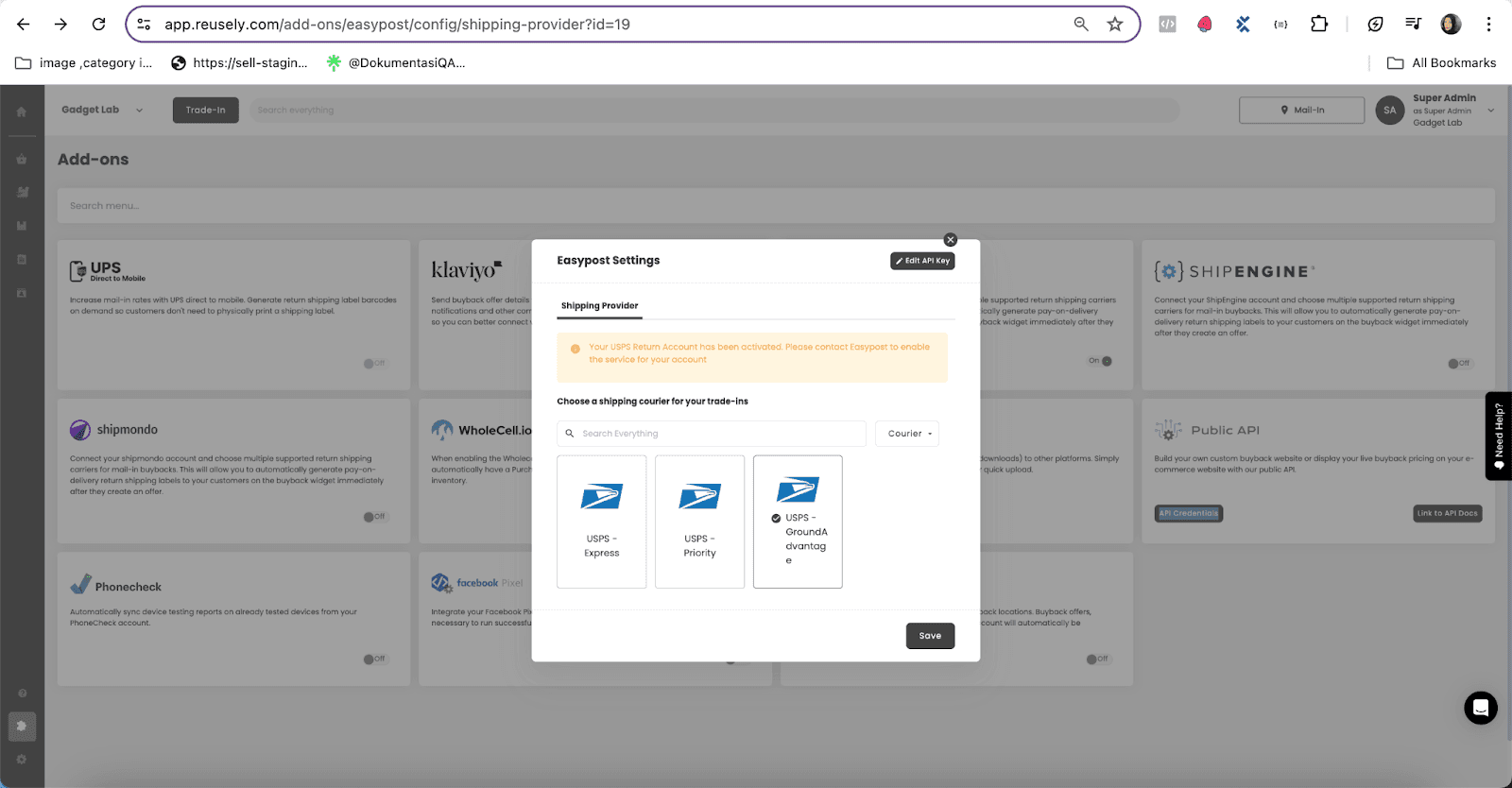The image size is (1512, 788).
Task: Click the Phonecheck checkmark logo
Action: [x=81, y=585]
